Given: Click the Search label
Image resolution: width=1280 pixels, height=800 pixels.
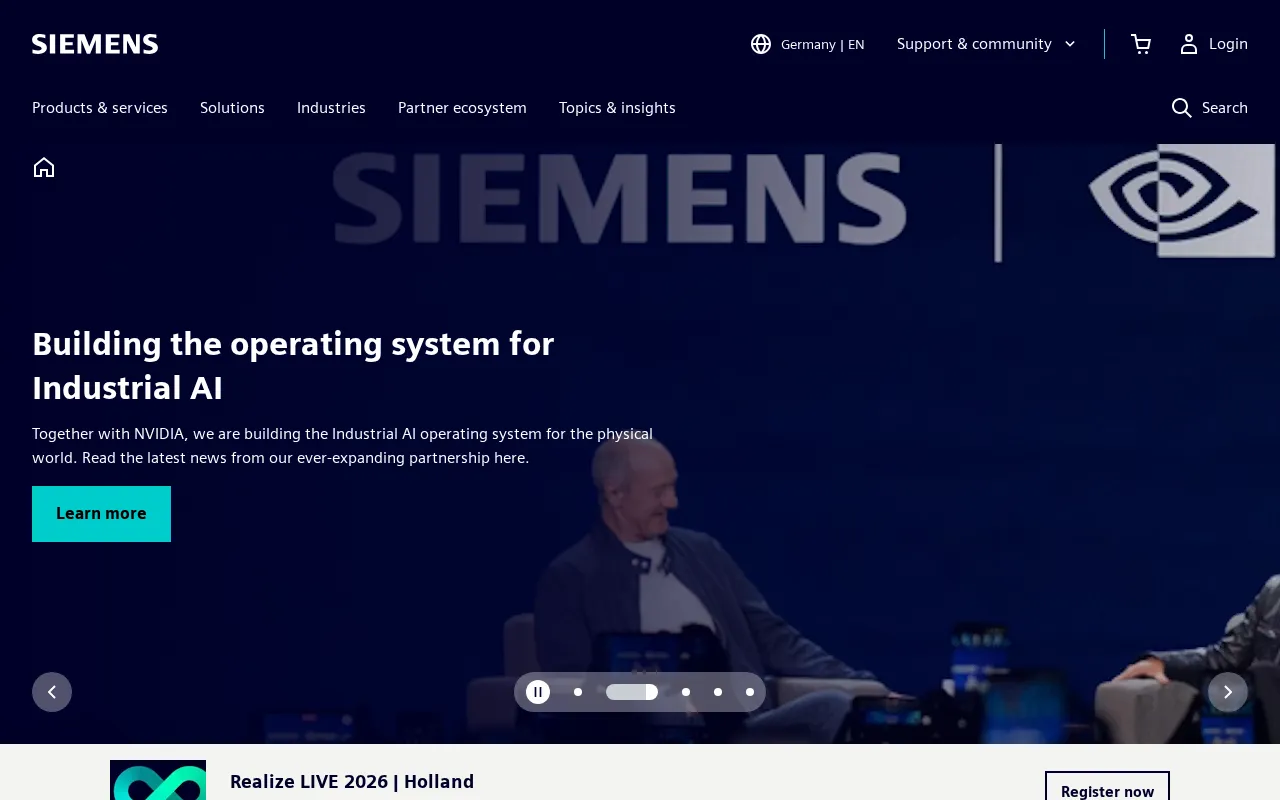Looking at the screenshot, I should point(1225,108).
